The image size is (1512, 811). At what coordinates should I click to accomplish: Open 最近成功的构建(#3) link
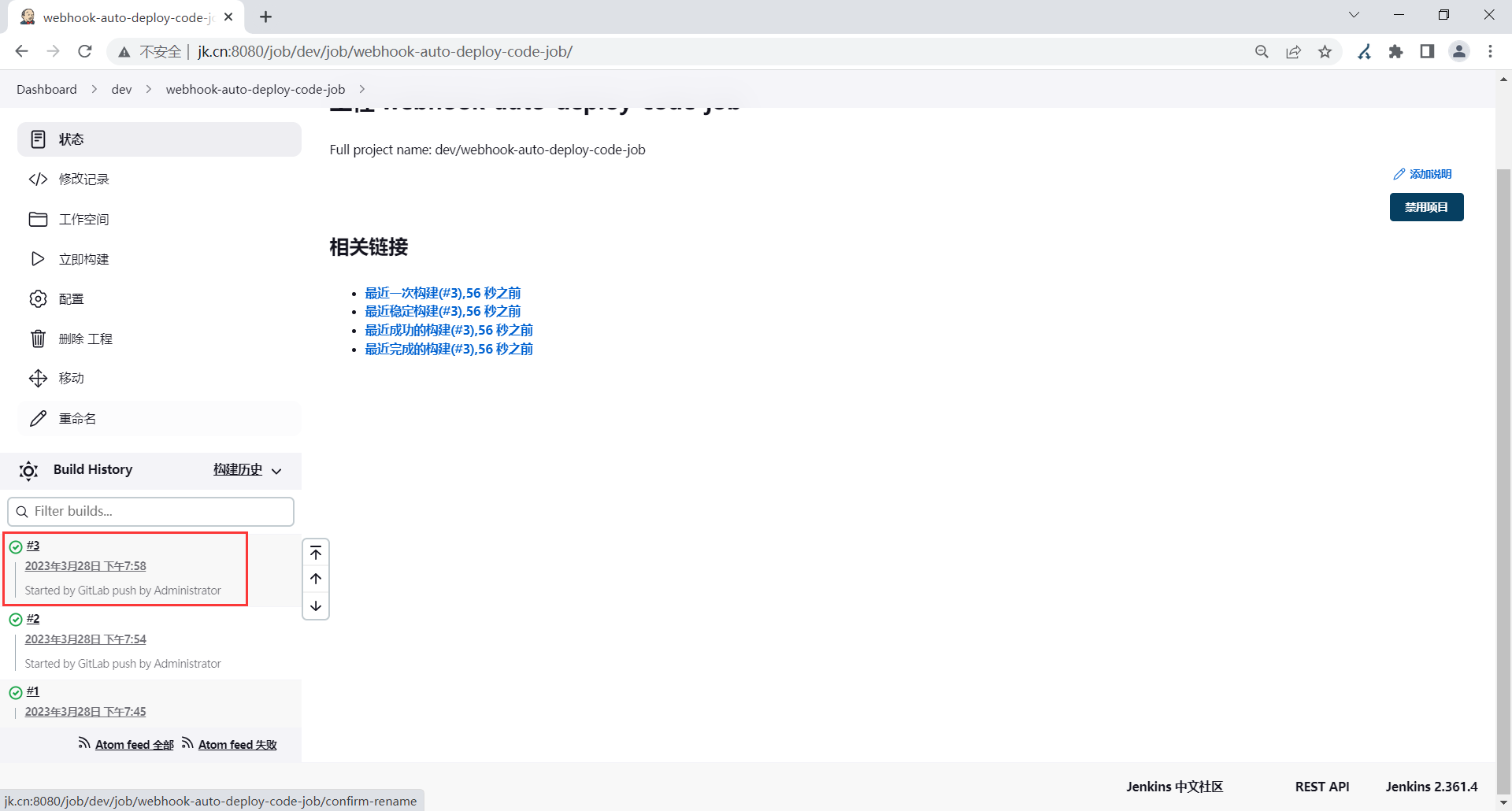tap(449, 330)
